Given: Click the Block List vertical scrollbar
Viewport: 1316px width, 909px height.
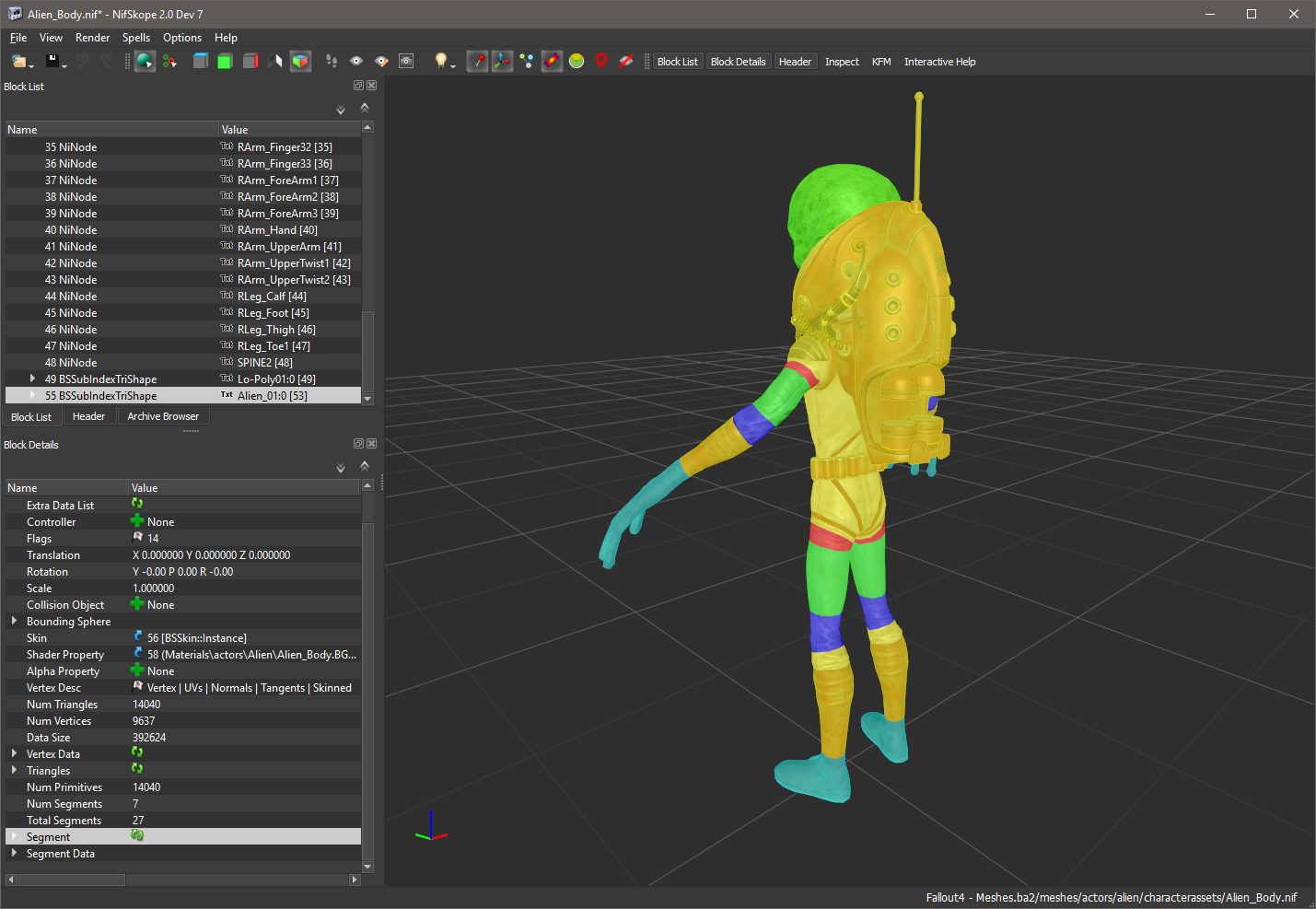Looking at the screenshot, I should coord(368,263).
